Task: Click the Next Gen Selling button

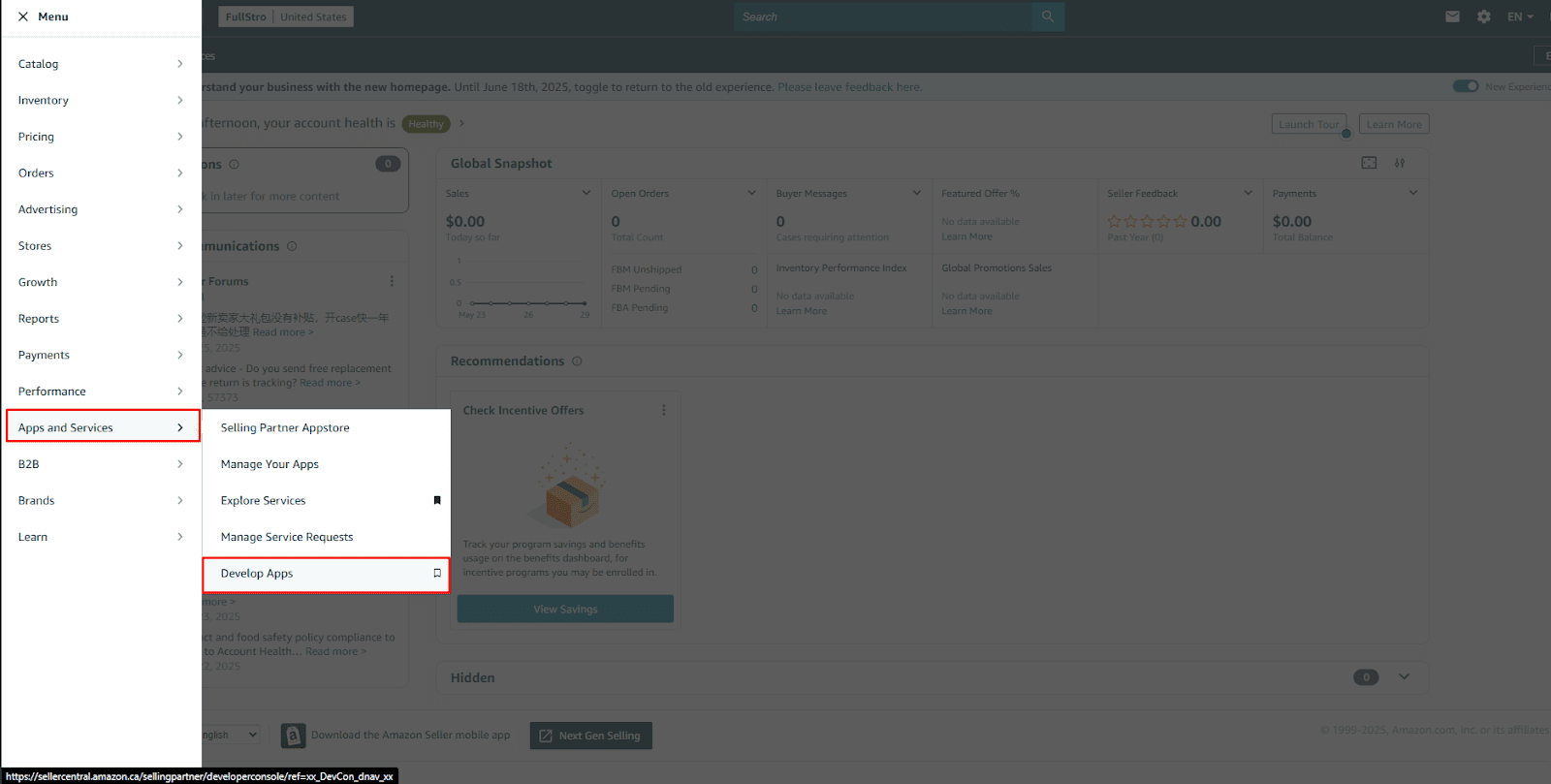Action: (590, 736)
